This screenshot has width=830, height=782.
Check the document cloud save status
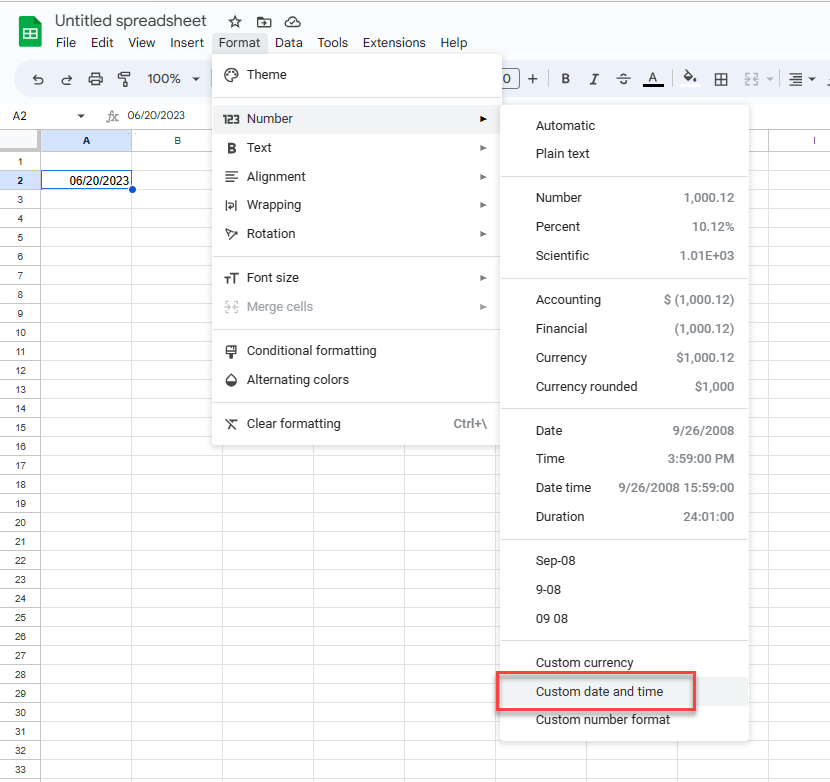pyautogui.click(x=291, y=20)
